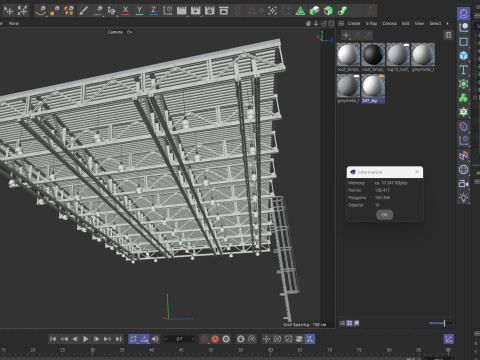
Task: Lock the Y axis
Action: tap(139, 11)
